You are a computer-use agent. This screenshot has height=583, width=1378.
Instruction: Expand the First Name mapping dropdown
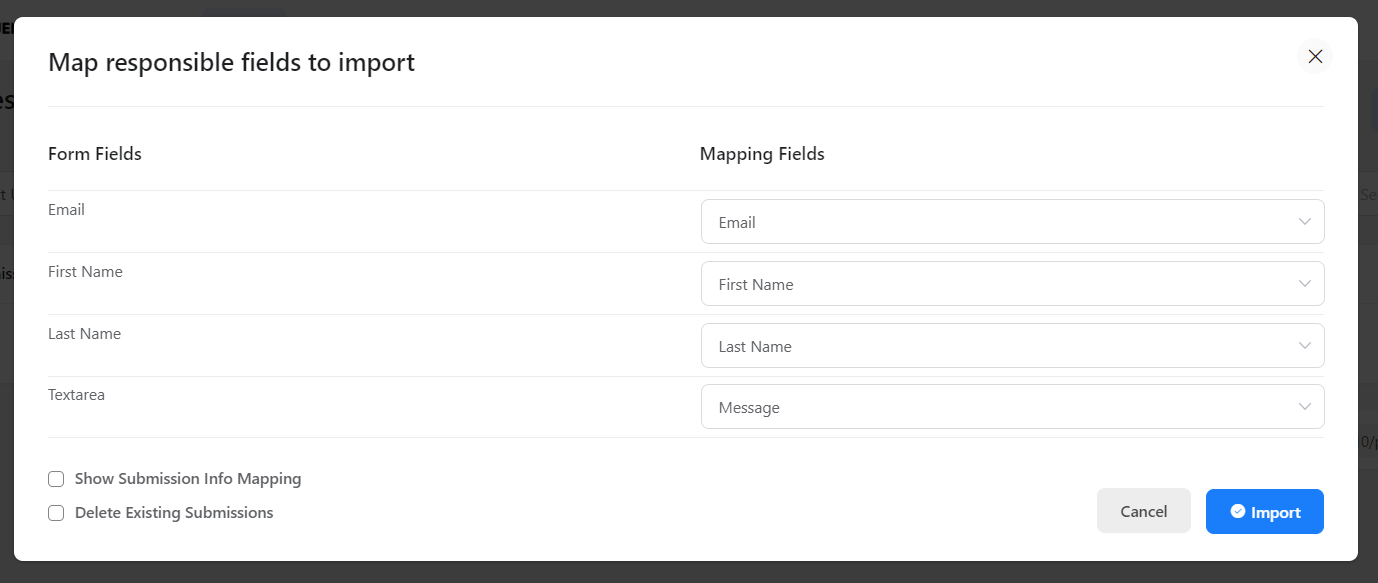pyautogui.click(x=1000, y=284)
